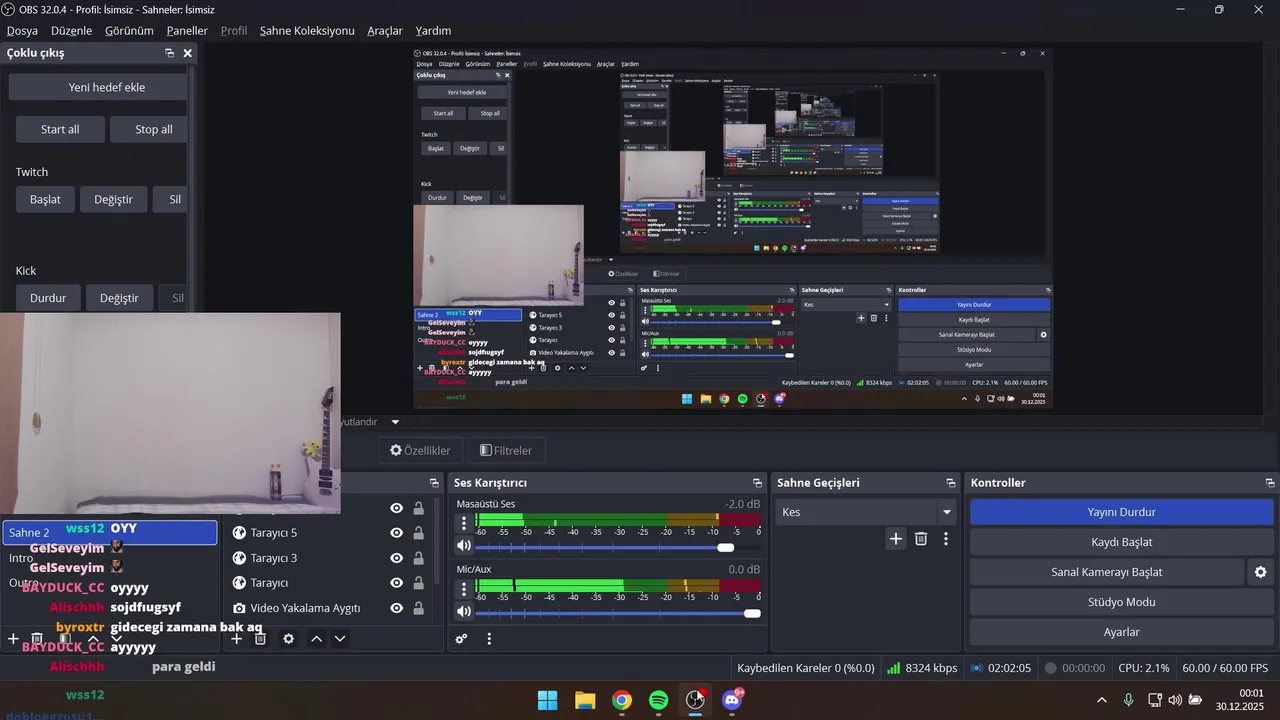Open the Yardım menu
Image resolution: width=1280 pixels, height=720 pixels.
[x=433, y=31]
